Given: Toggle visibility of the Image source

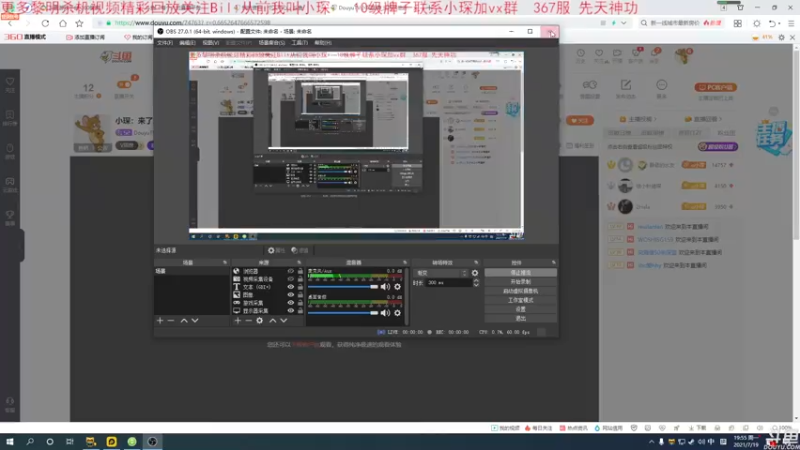Looking at the screenshot, I should click(290, 295).
